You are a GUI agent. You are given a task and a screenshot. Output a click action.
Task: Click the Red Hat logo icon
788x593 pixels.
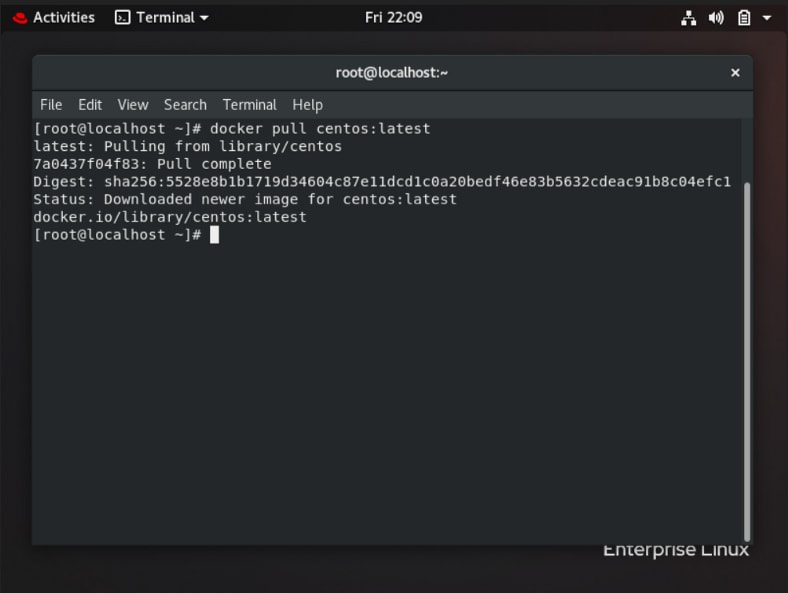[x=20, y=18]
